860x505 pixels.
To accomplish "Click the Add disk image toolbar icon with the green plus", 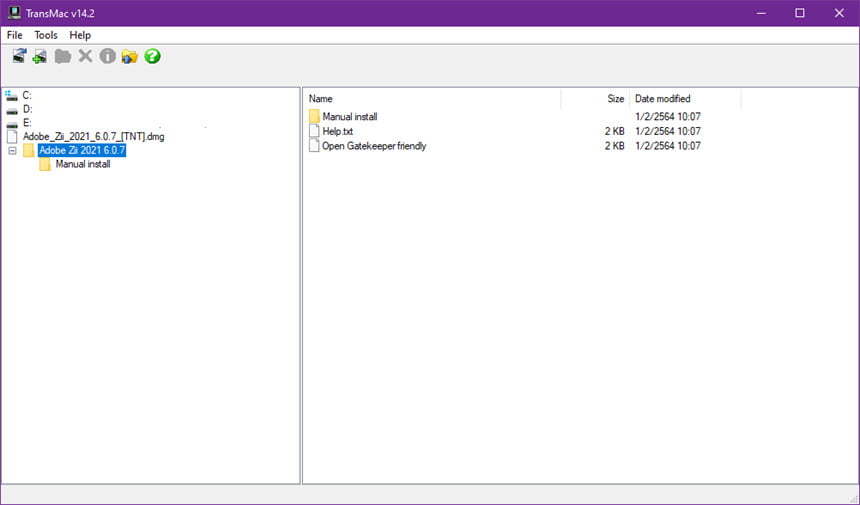I will point(40,56).
